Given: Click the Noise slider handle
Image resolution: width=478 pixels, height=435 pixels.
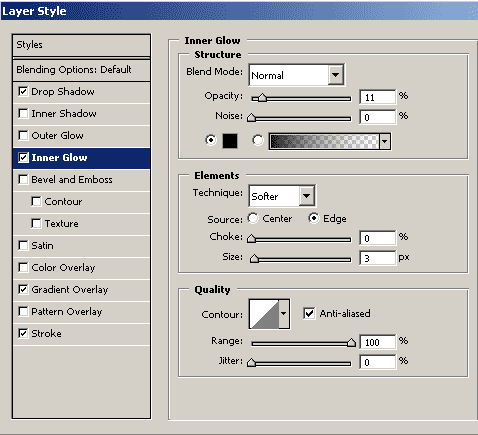Looking at the screenshot, I should coord(251,118).
